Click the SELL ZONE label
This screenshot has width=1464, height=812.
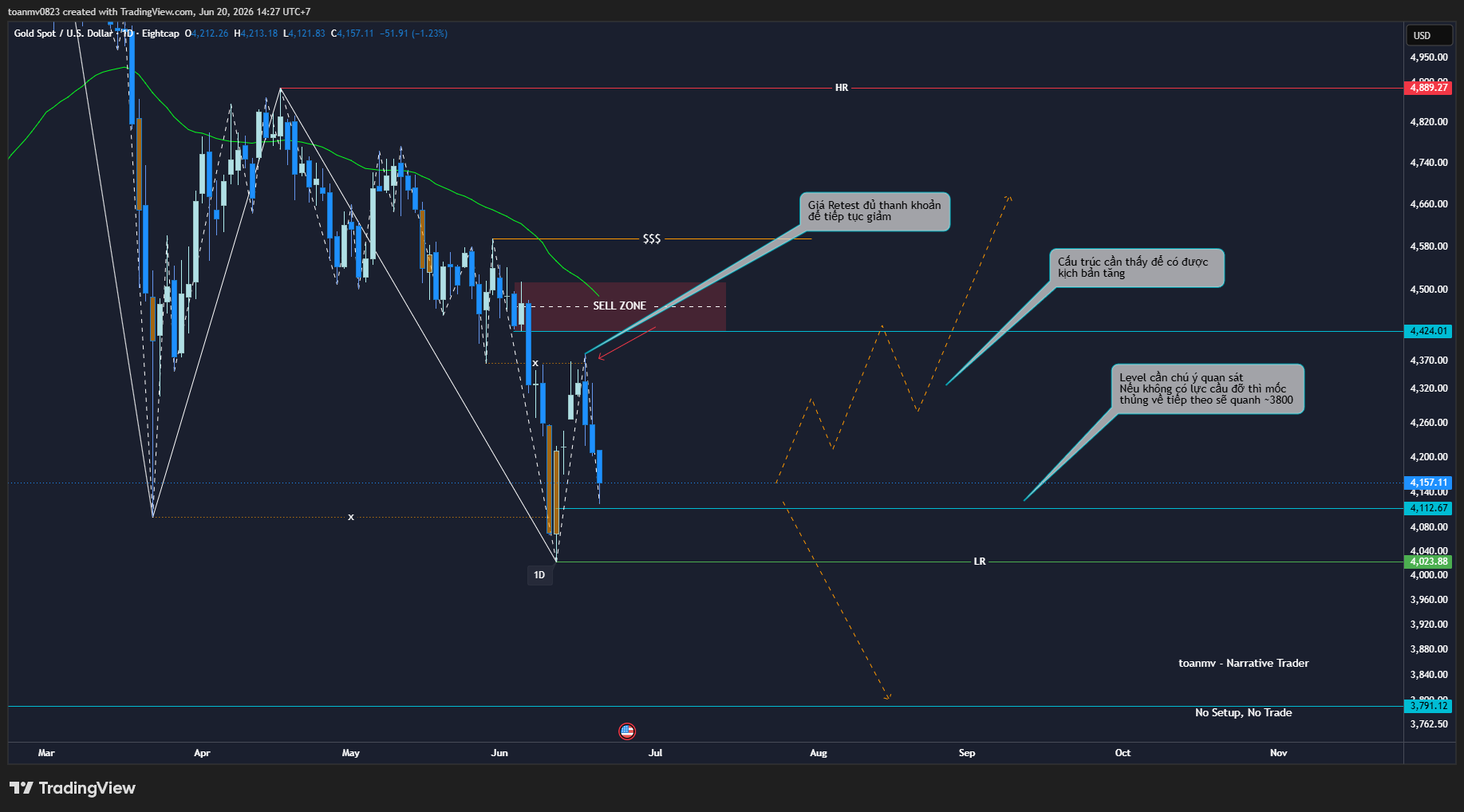click(620, 306)
